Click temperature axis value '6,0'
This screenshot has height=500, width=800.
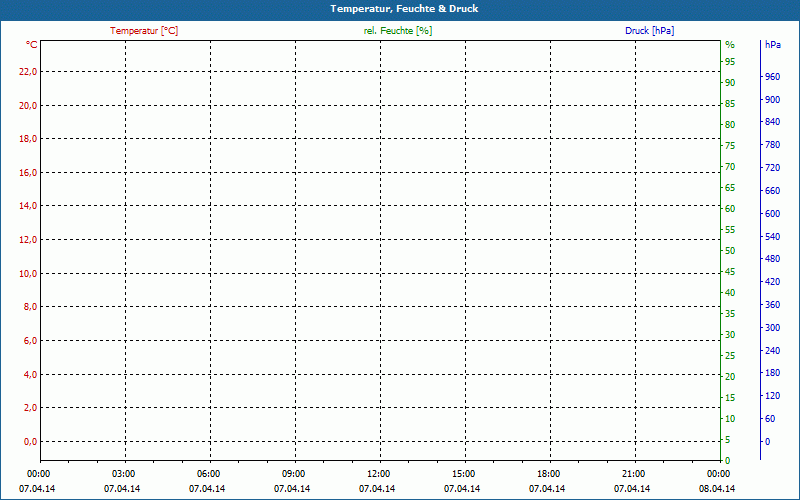pos(30,340)
